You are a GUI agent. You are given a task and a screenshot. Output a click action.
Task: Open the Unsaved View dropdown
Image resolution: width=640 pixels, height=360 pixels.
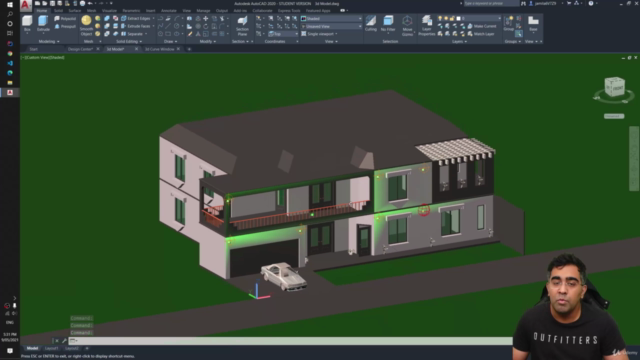(331, 26)
